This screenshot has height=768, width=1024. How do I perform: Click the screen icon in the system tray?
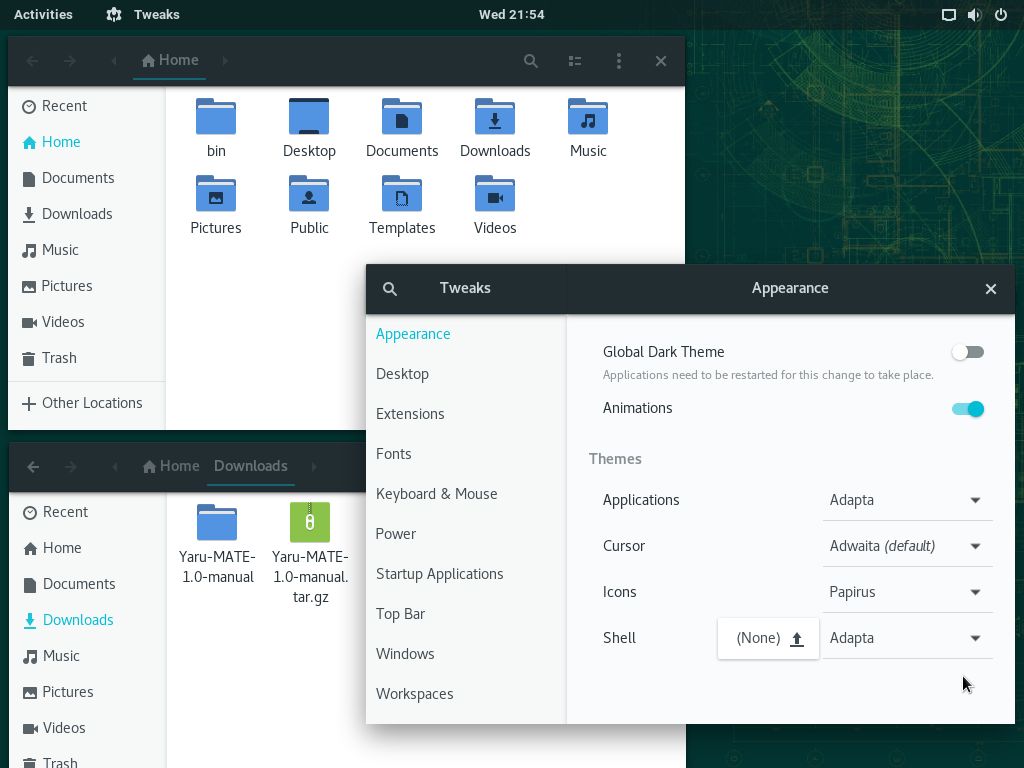(x=947, y=14)
